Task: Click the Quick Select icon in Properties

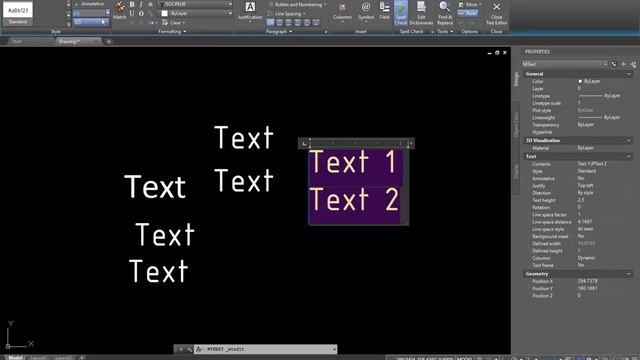Action: click(633, 64)
